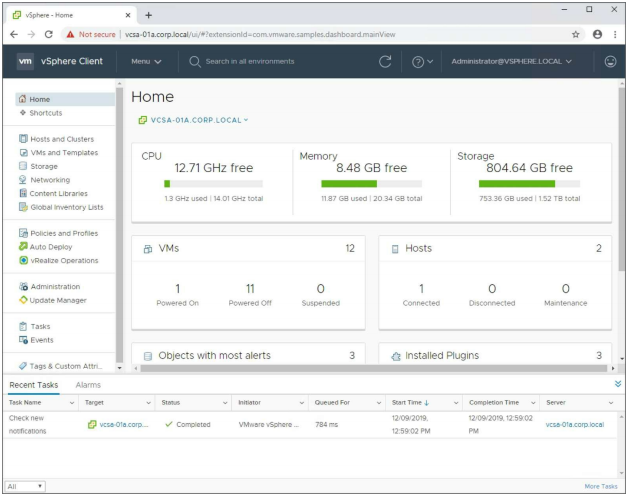Viewport: 628px width, 496px height.
Task: Click the Auto Deploy icon
Action: tap(23, 246)
